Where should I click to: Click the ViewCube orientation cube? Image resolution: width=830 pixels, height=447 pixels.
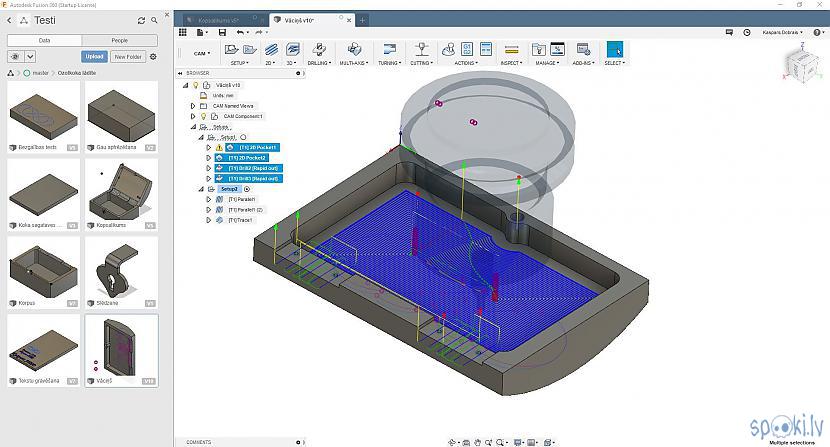pos(801,65)
